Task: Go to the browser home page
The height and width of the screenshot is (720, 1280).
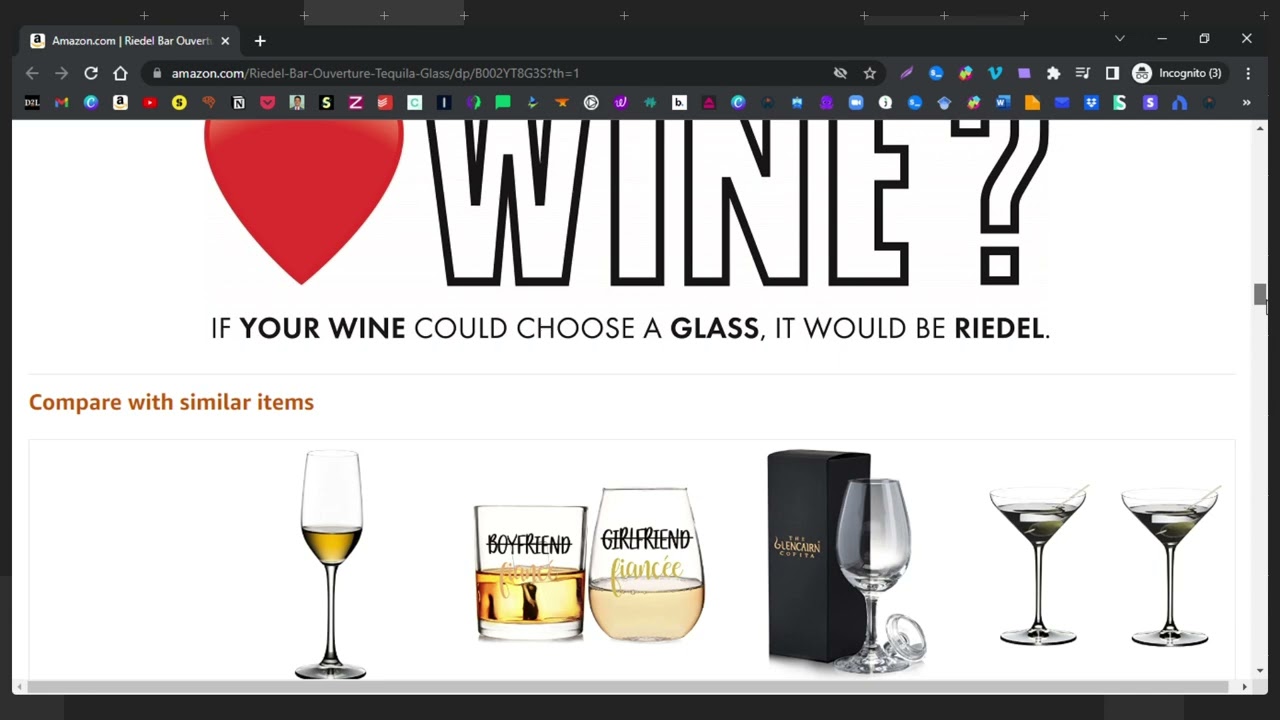Action: [x=120, y=73]
